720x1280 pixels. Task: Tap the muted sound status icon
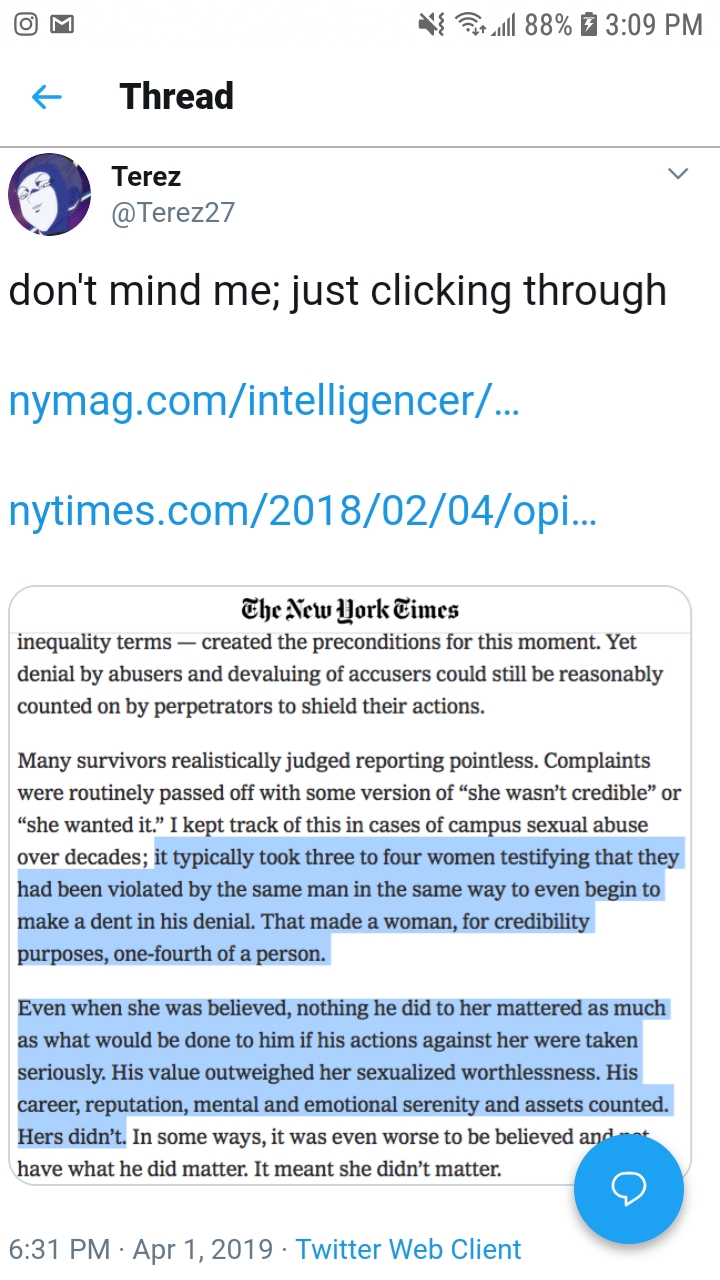point(432,25)
